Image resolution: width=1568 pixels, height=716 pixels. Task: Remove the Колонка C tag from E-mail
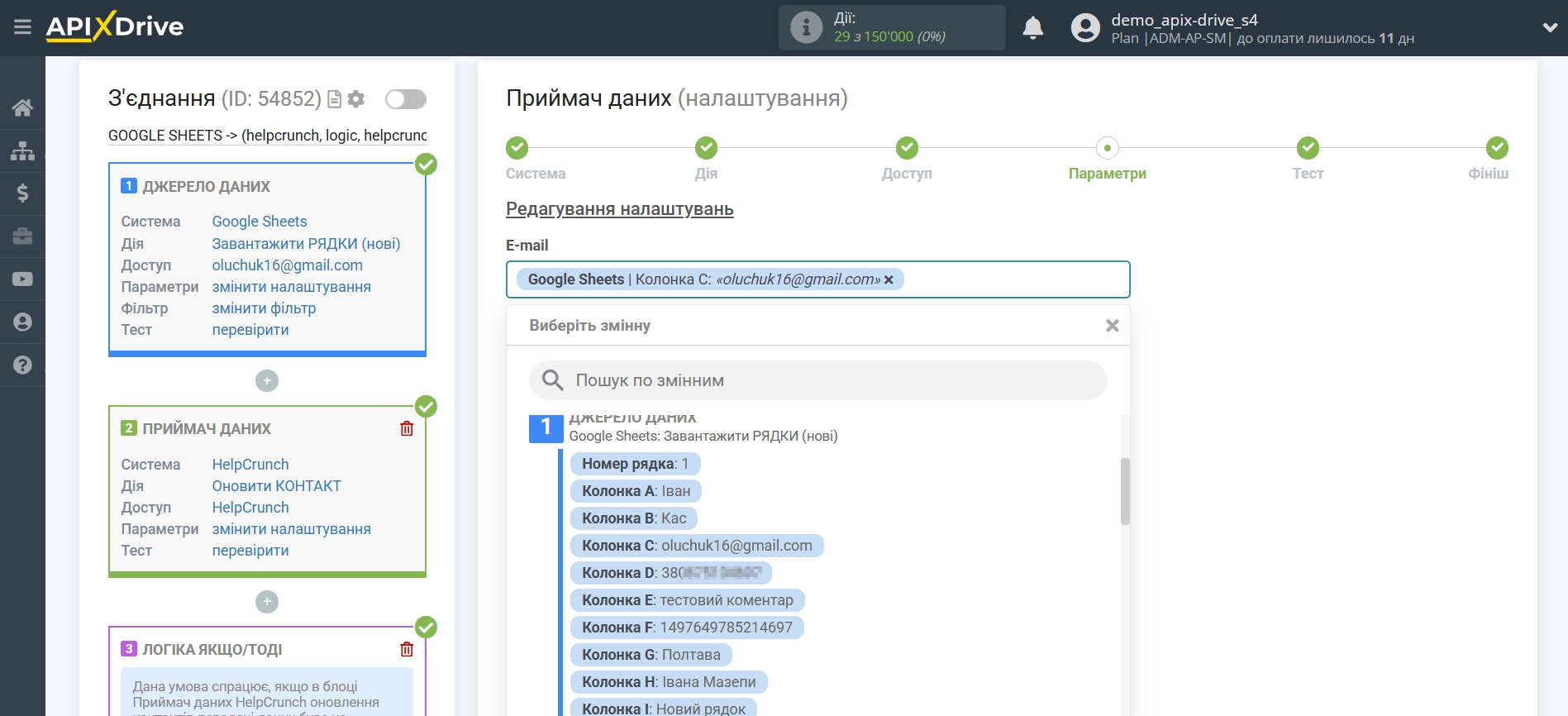[x=889, y=280]
